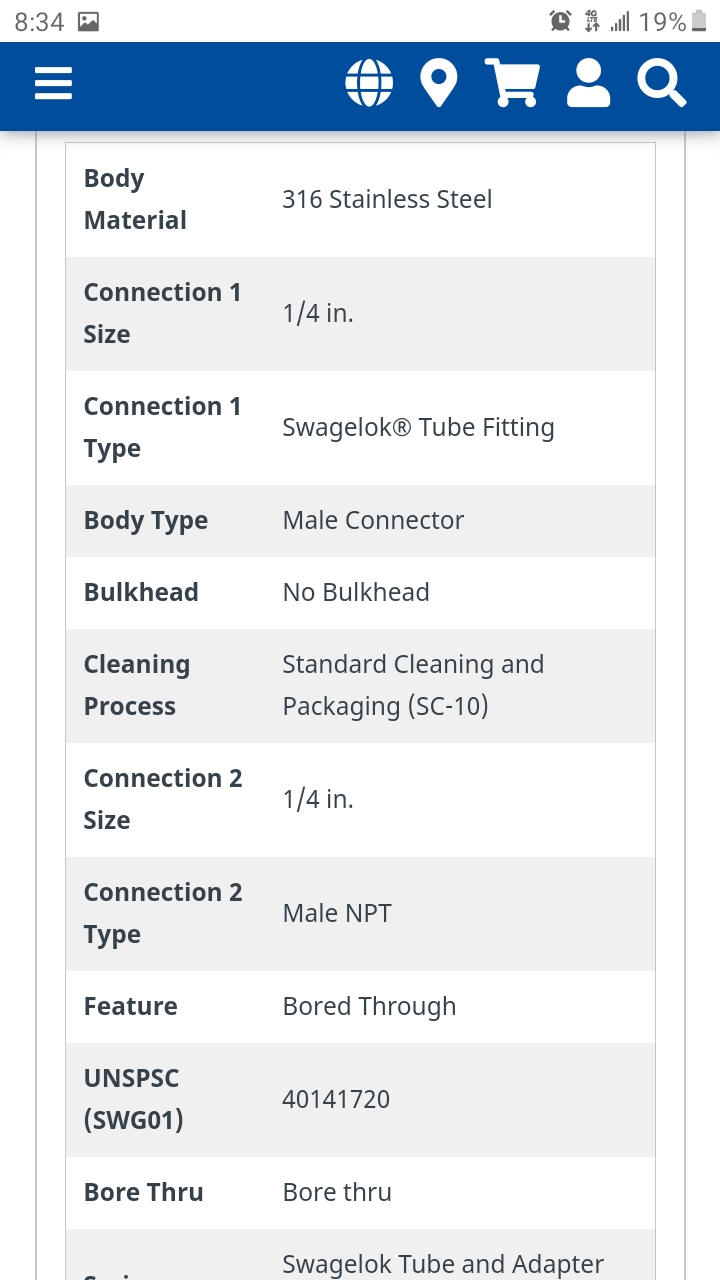Tap the Bore thru value

337,1192
